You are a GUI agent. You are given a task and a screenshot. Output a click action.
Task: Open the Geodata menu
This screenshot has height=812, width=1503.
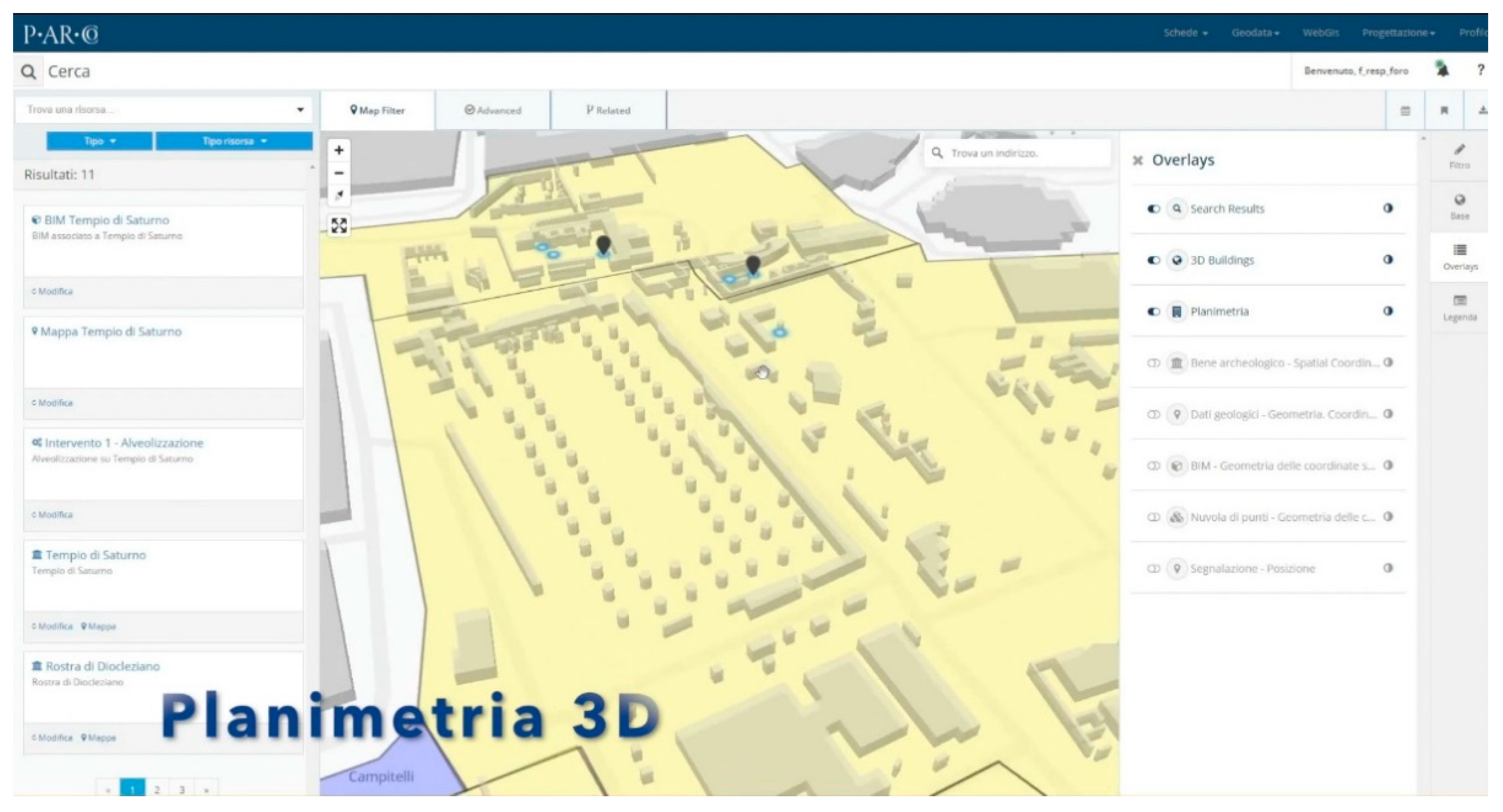pos(1255,32)
